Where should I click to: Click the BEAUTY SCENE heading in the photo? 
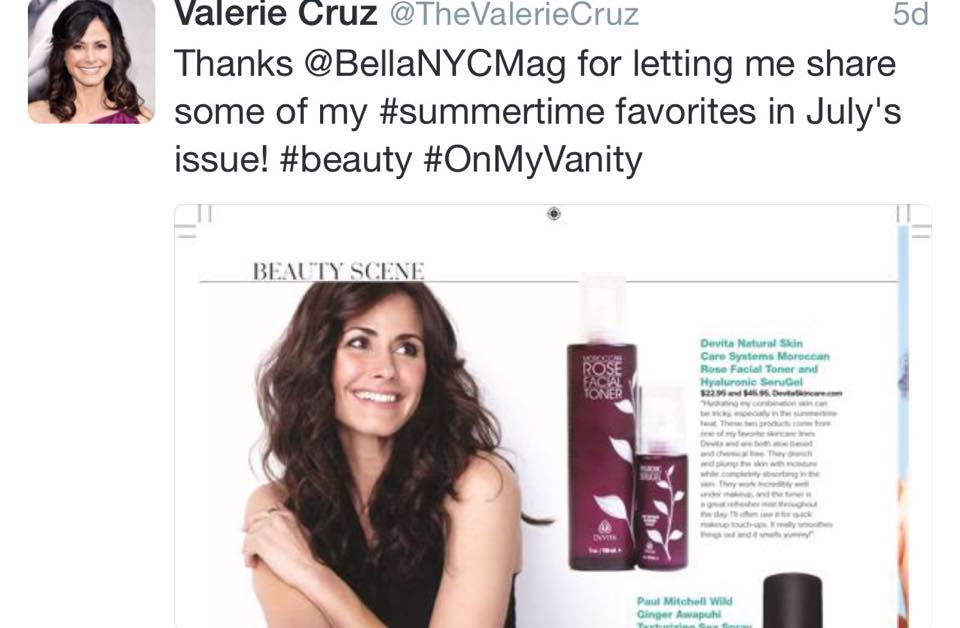pos(339,271)
